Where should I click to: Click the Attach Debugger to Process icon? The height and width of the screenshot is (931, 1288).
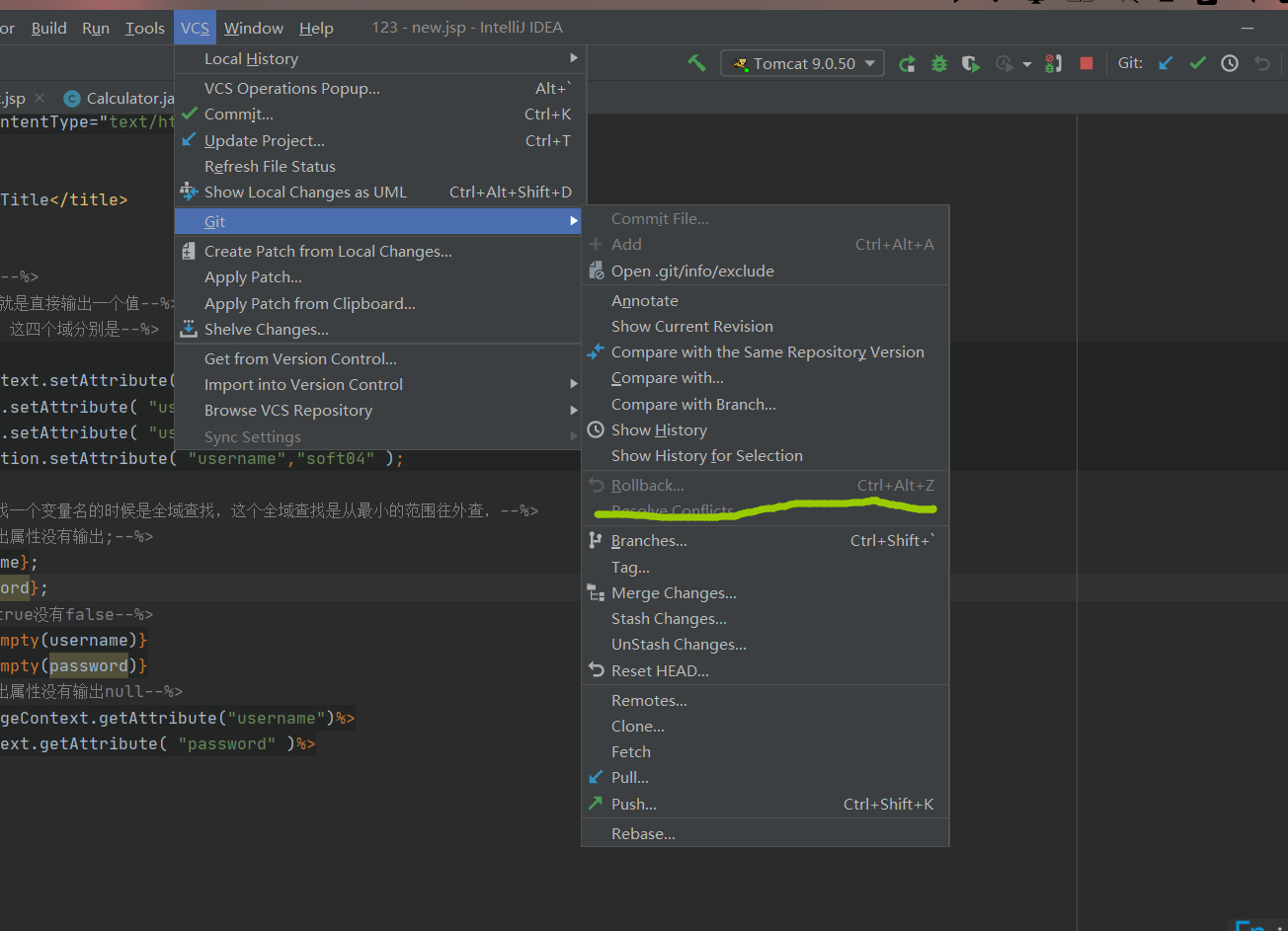(1054, 63)
